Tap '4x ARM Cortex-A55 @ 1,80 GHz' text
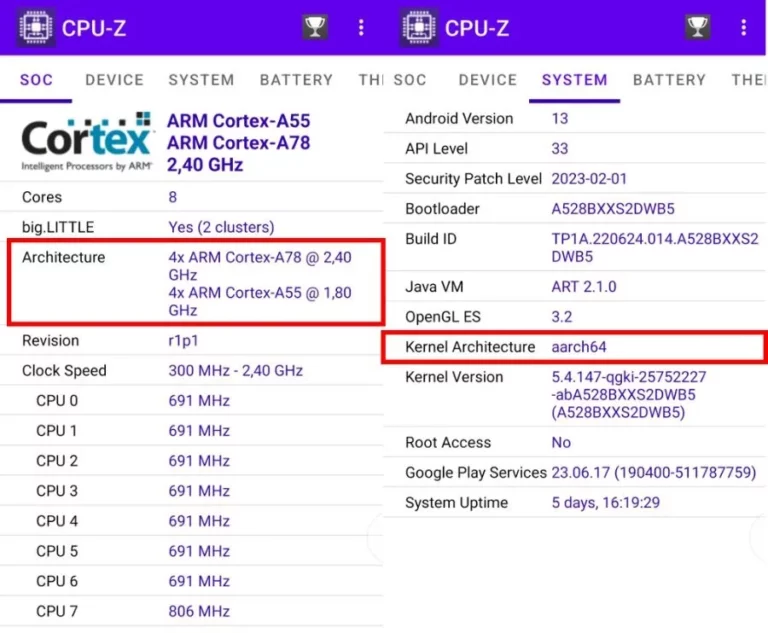 point(260,301)
